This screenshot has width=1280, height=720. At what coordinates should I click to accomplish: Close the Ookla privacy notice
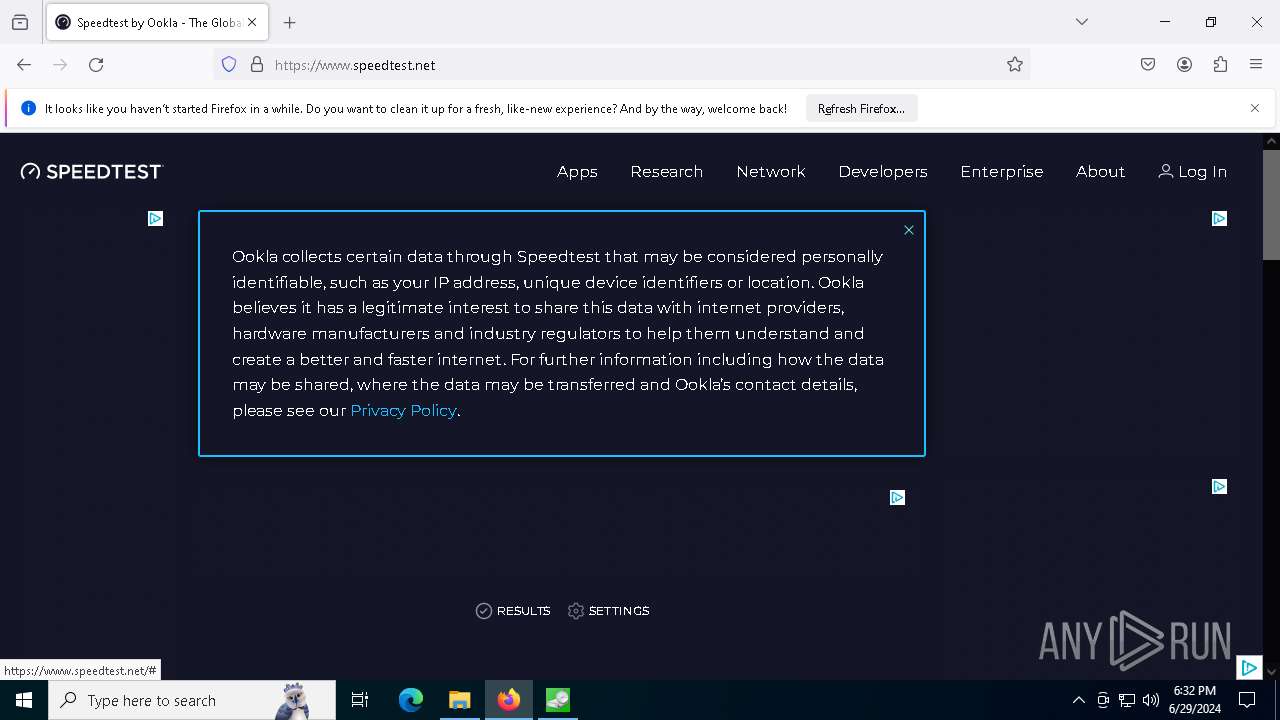coord(909,230)
